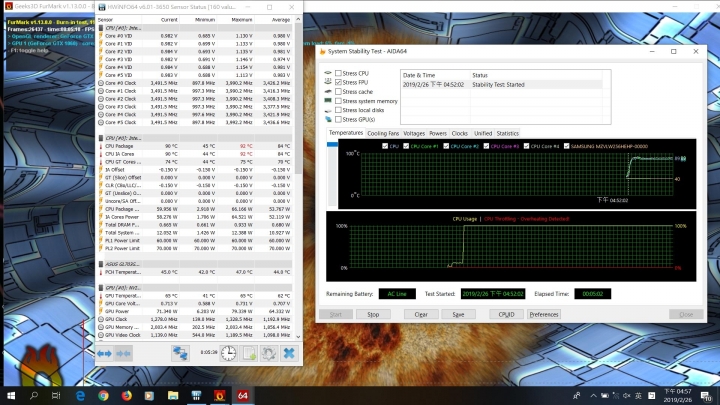Select GPU Power sensor row

pos(195,311)
